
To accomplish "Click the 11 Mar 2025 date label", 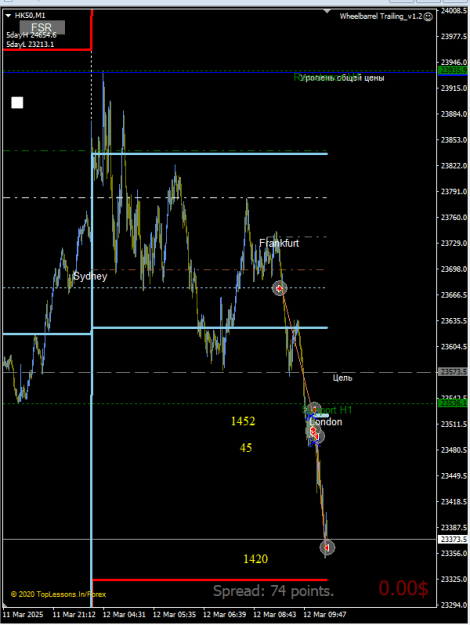I will [23, 614].
